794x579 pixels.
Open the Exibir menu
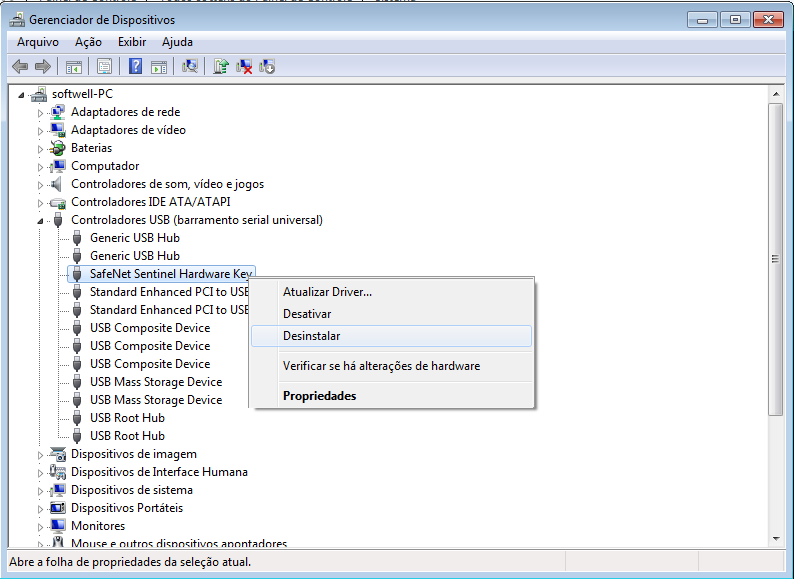click(x=131, y=42)
